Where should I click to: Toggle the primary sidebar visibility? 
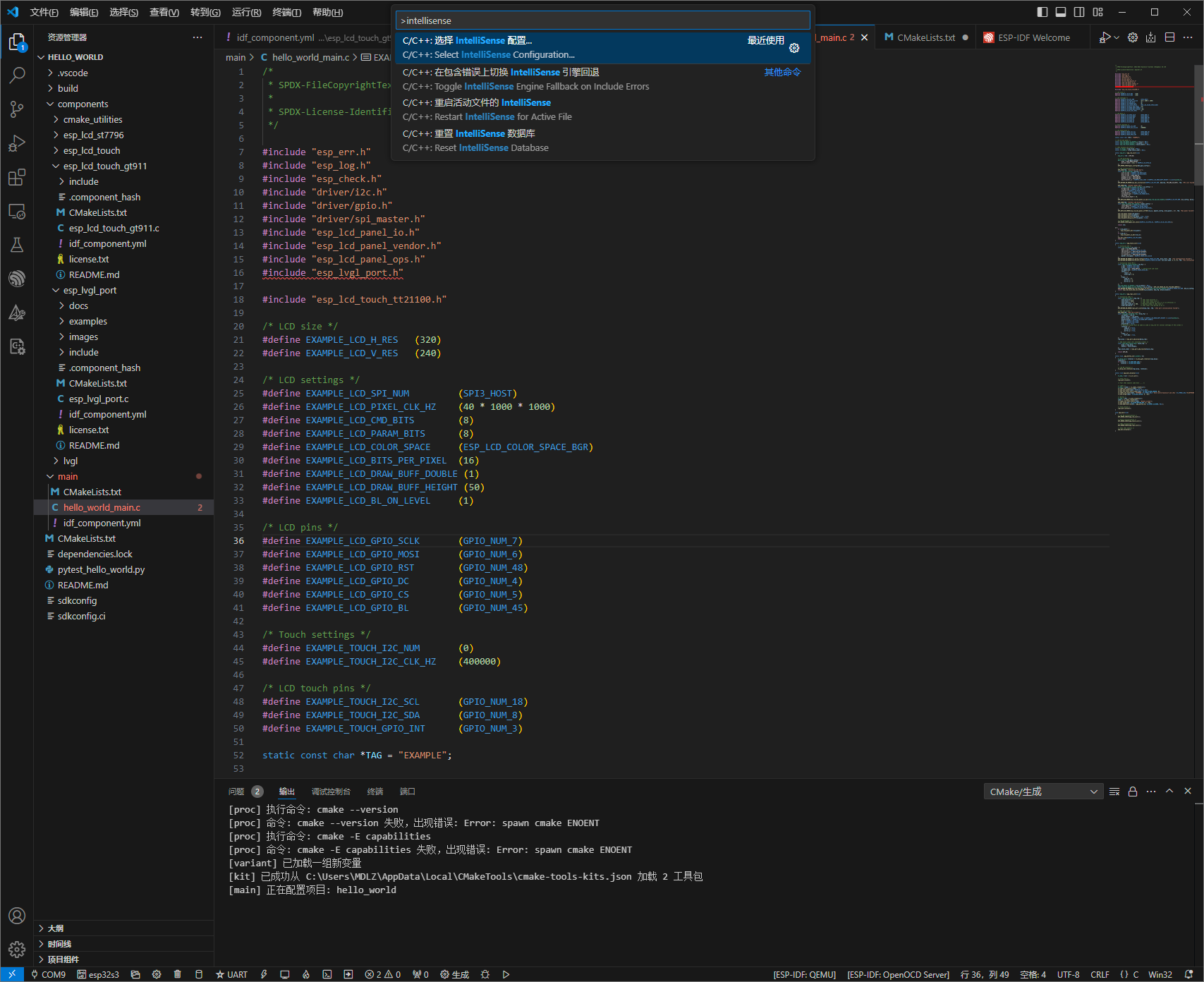[x=1042, y=12]
